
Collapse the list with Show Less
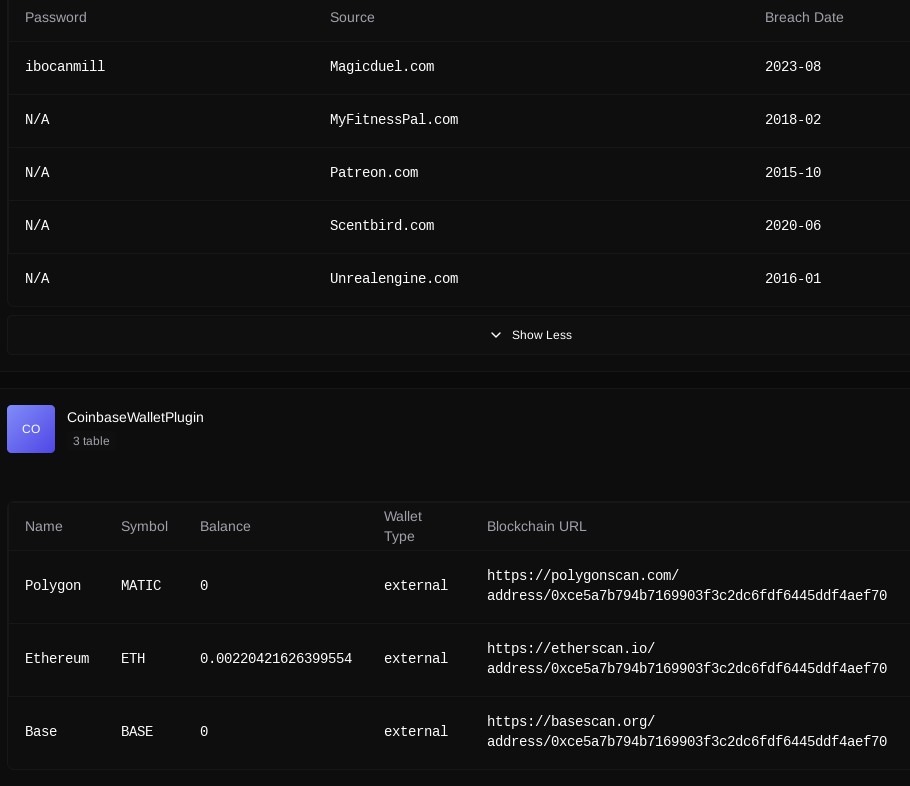(458, 335)
